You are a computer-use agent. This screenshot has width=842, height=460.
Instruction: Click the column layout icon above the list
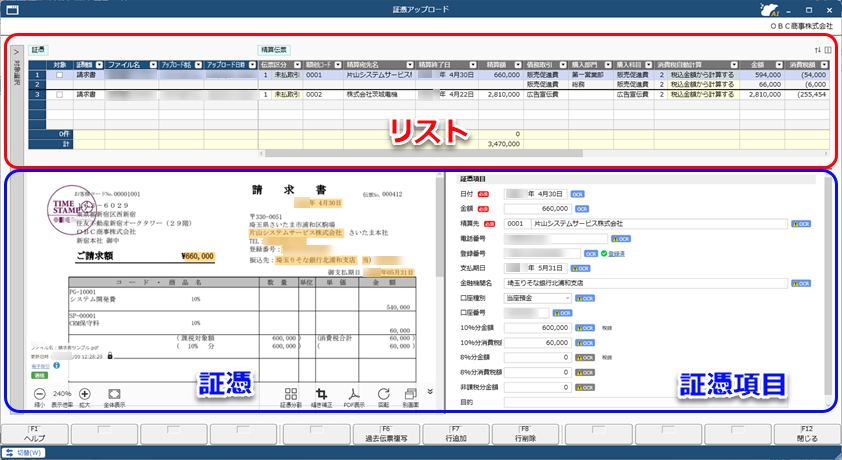pos(828,50)
